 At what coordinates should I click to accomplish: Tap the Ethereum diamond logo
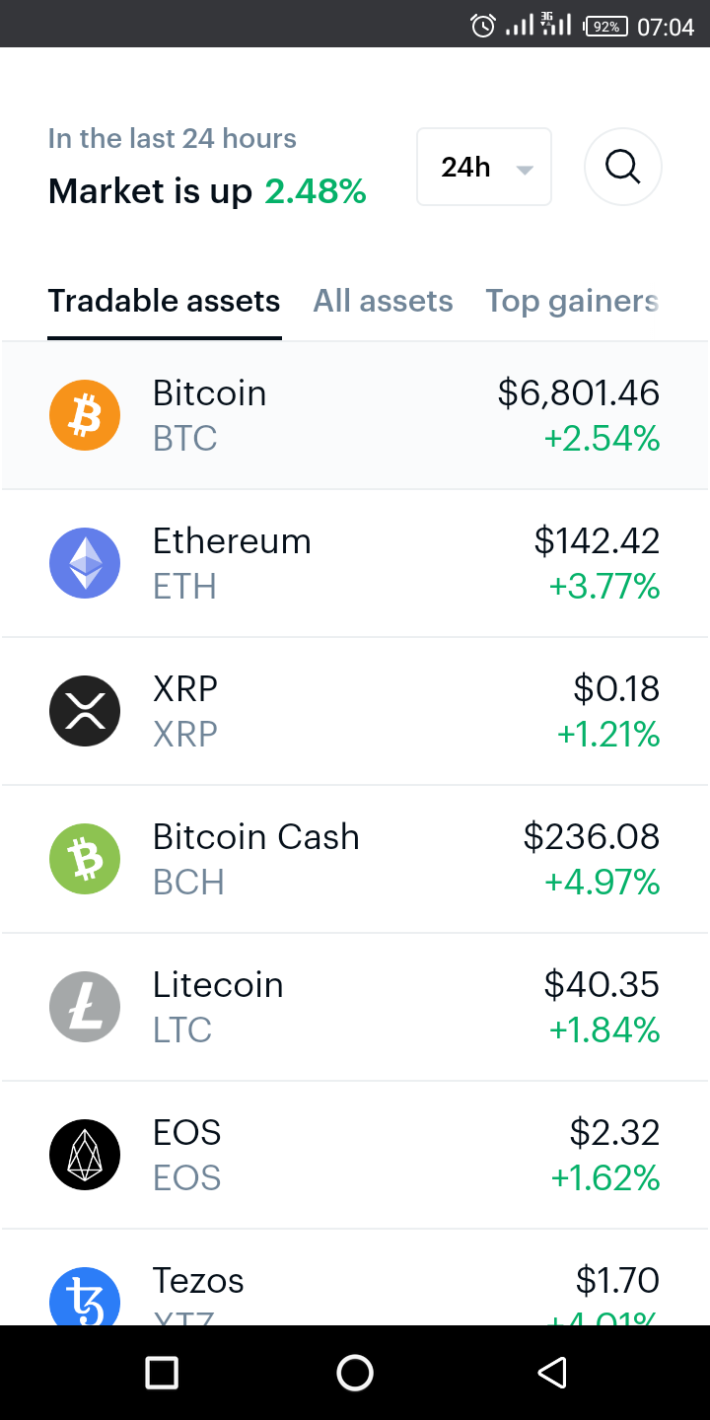(85, 563)
